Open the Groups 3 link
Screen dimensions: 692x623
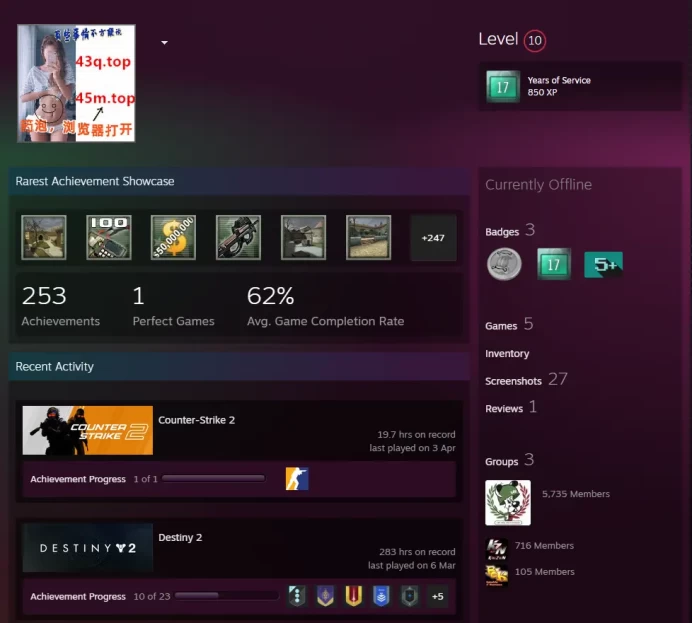pyautogui.click(x=509, y=461)
